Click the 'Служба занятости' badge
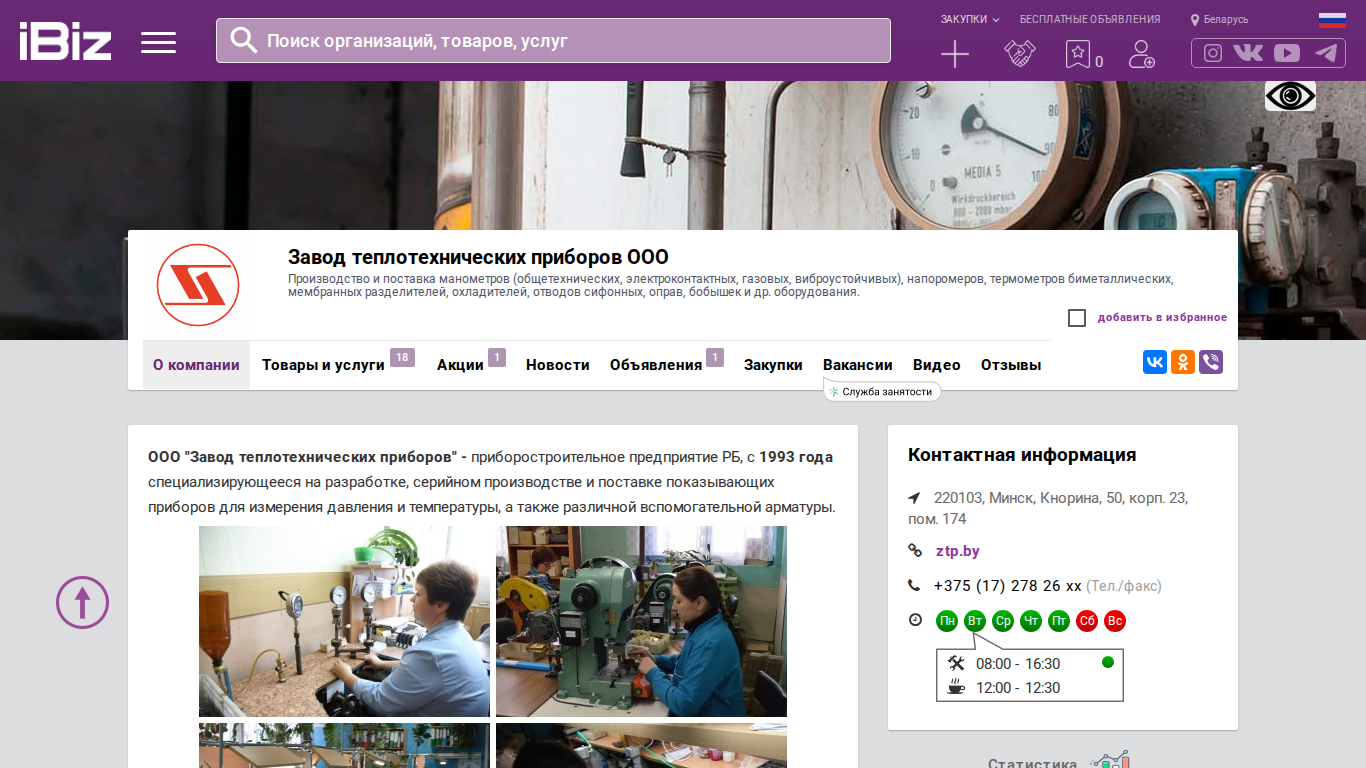 coord(882,392)
